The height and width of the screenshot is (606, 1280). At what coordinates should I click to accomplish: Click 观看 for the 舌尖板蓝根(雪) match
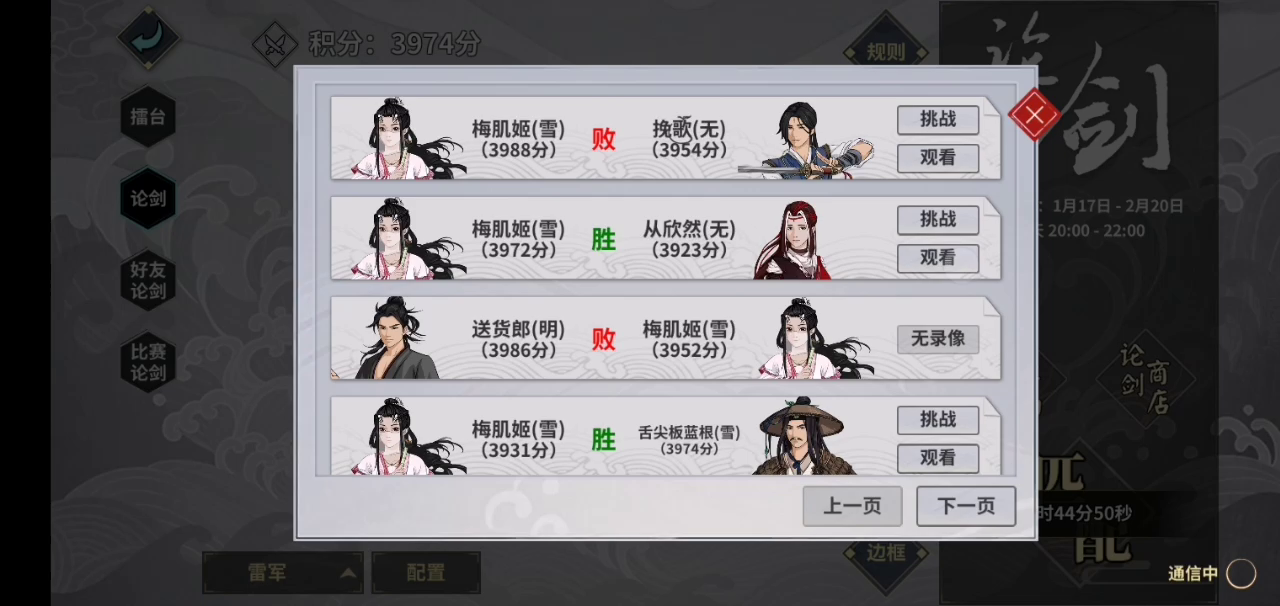[x=938, y=458]
